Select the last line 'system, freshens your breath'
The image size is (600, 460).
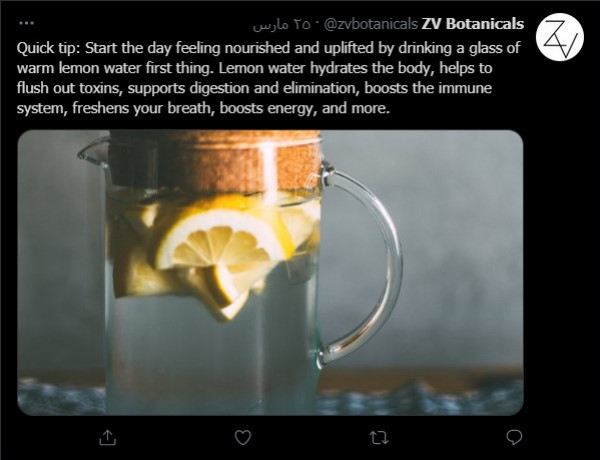pos(203,108)
